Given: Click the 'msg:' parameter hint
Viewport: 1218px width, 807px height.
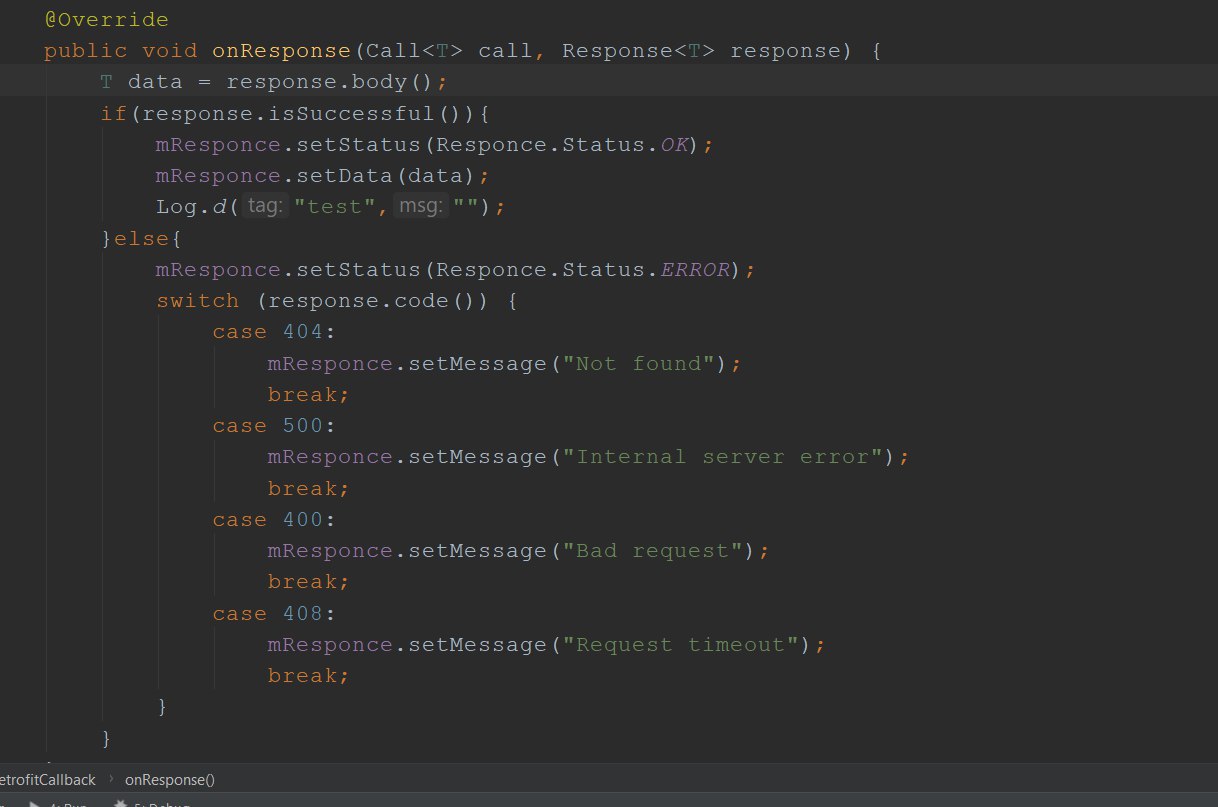Looking at the screenshot, I should click(x=421, y=206).
